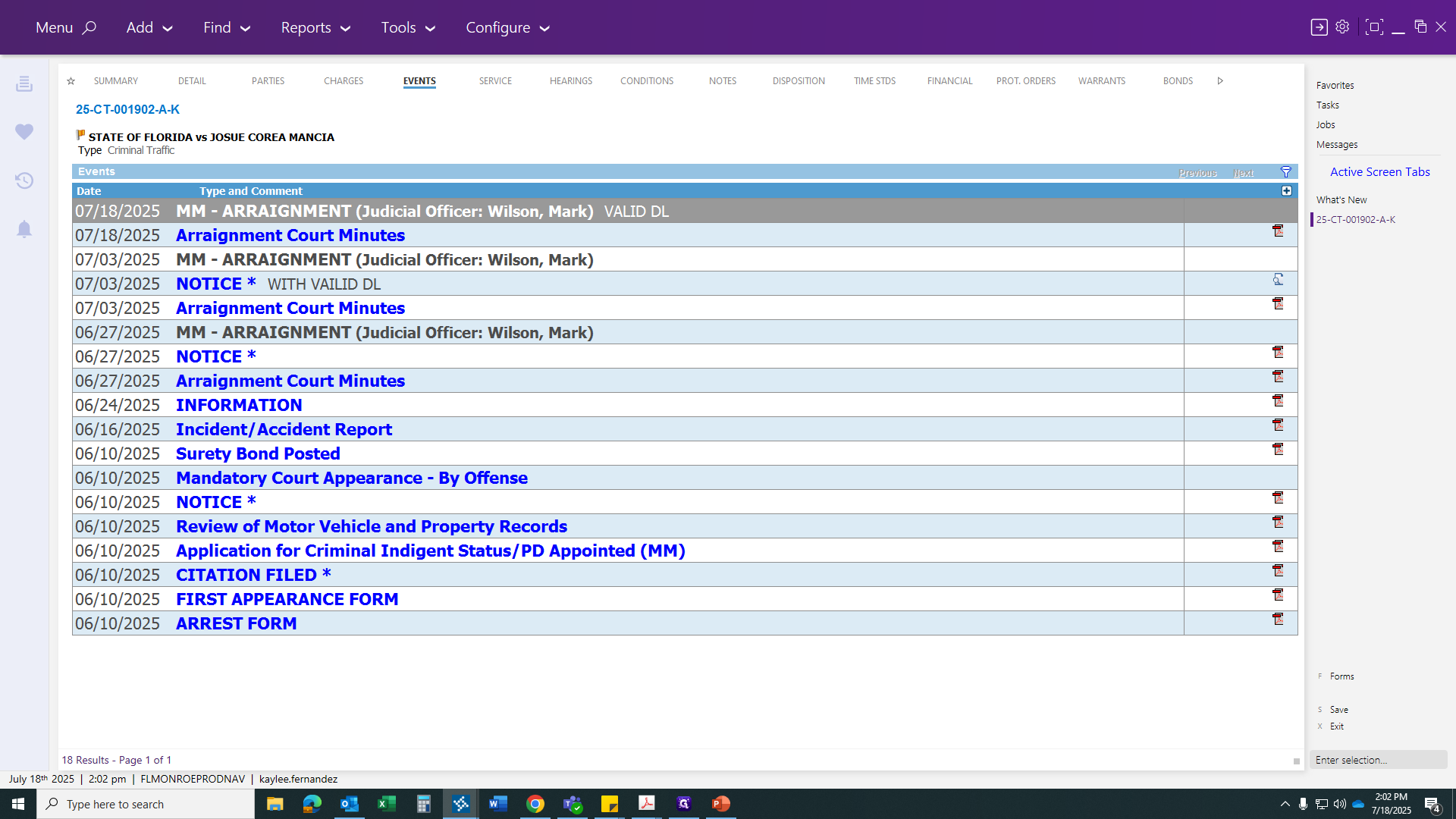The width and height of the screenshot is (1456, 819).
Task: Select active screen tab 25-CT-001902-A-K
Action: pyautogui.click(x=1355, y=220)
